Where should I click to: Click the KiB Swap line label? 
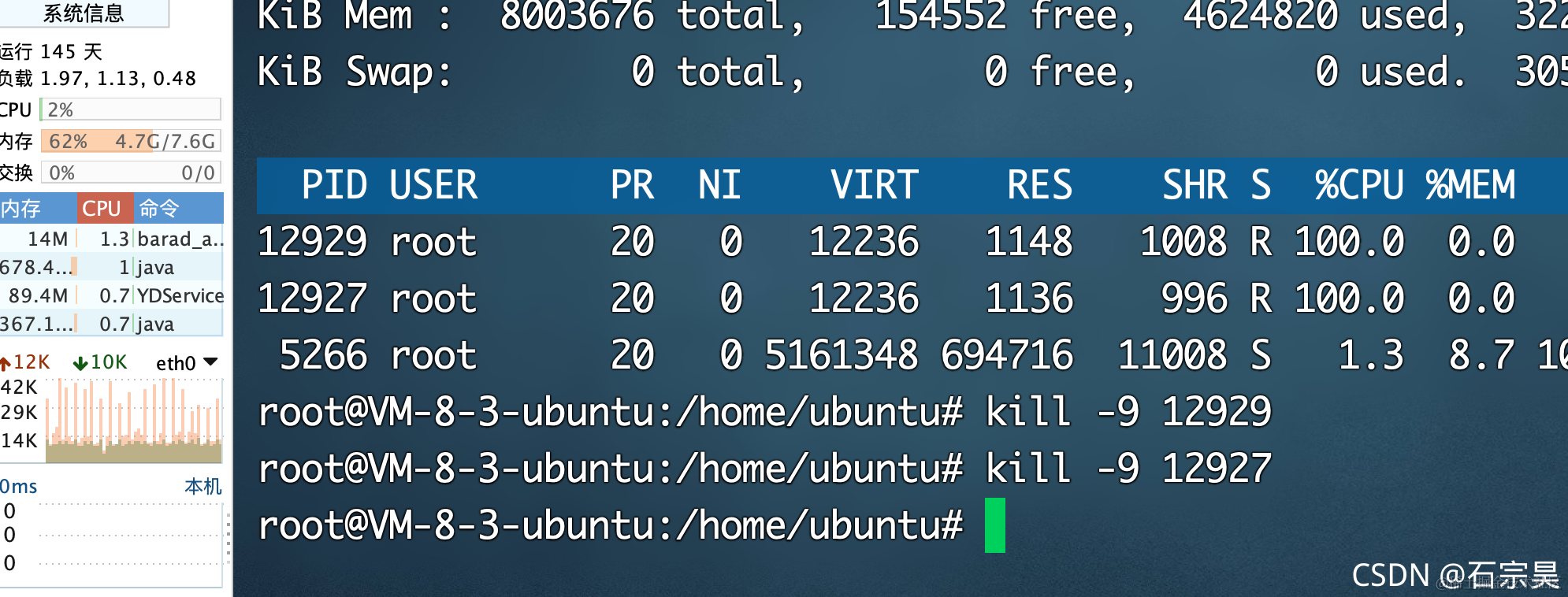click(355, 72)
